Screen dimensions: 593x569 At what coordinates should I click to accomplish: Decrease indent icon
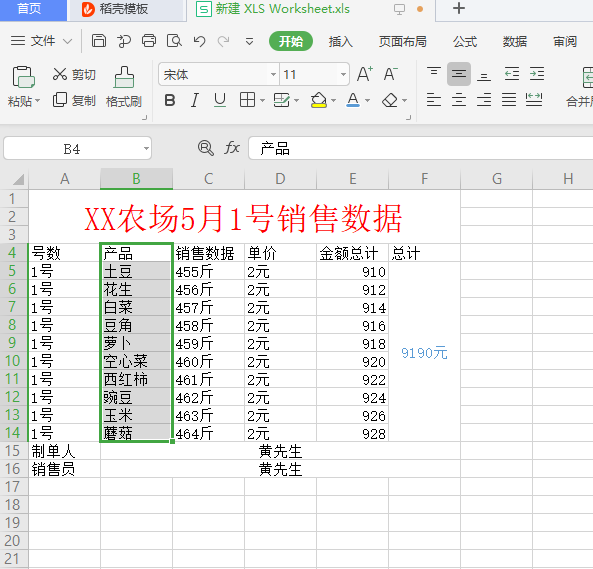click(512, 74)
